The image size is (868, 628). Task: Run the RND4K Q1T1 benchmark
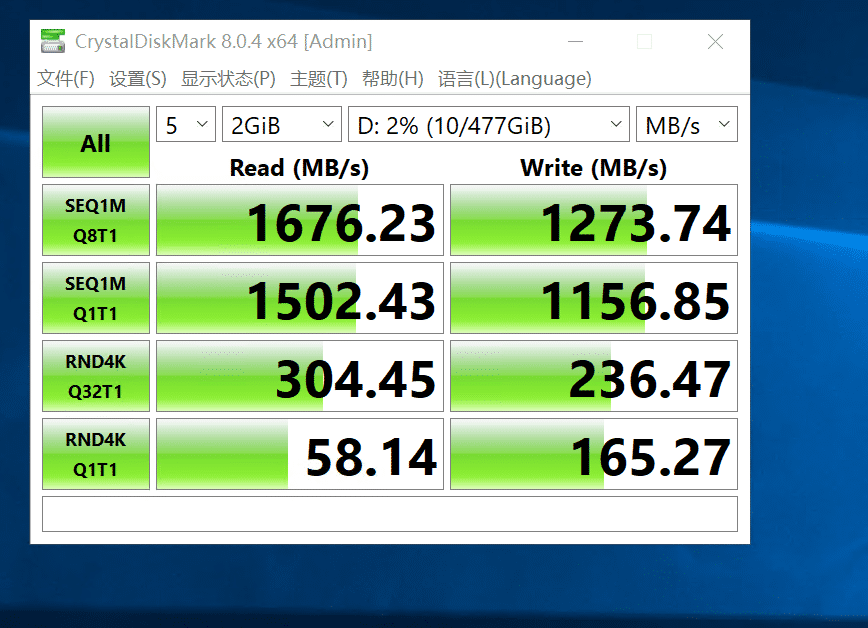click(x=96, y=454)
